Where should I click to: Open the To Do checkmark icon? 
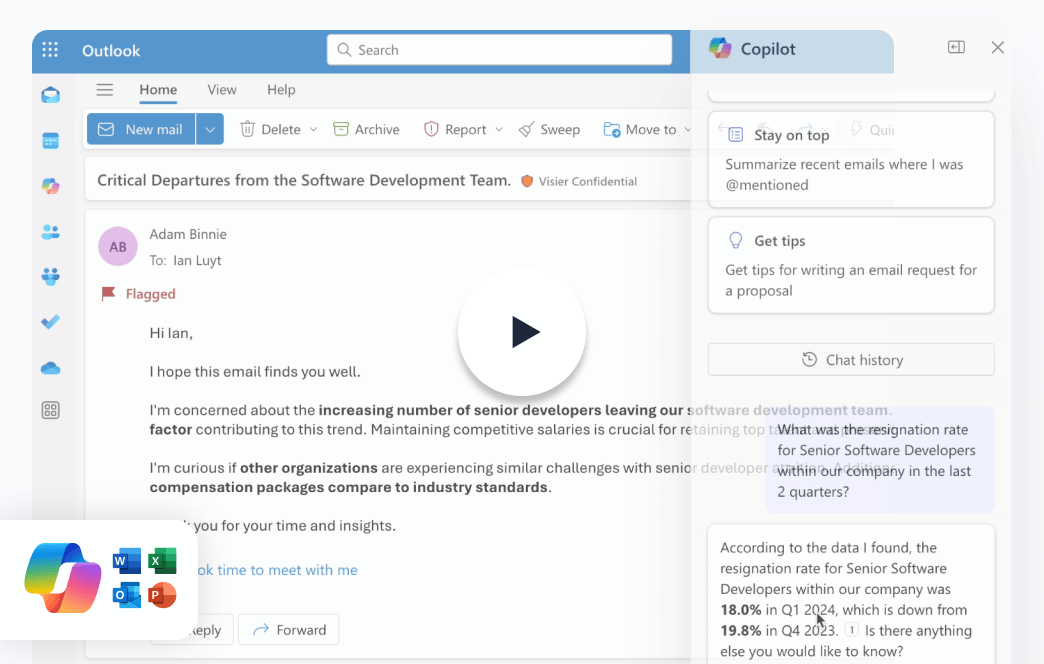click(50, 322)
